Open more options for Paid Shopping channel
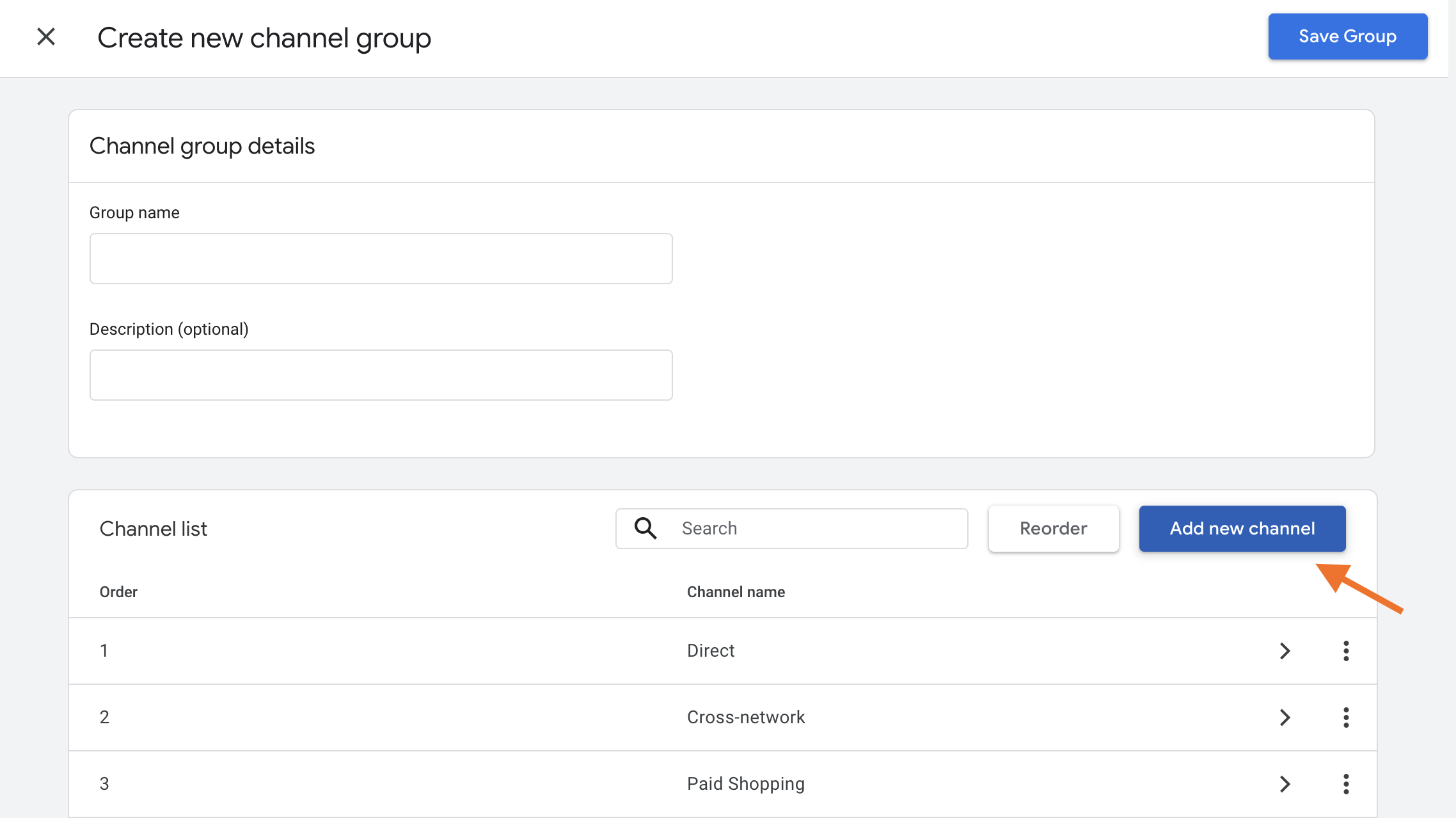The image size is (1456, 818). tap(1346, 784)
